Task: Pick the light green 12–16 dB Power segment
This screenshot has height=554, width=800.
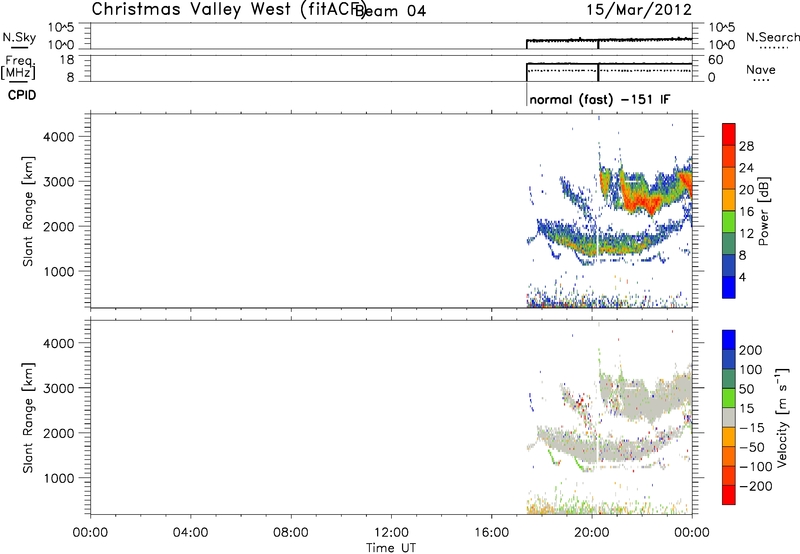Action: tap(729, 222)
